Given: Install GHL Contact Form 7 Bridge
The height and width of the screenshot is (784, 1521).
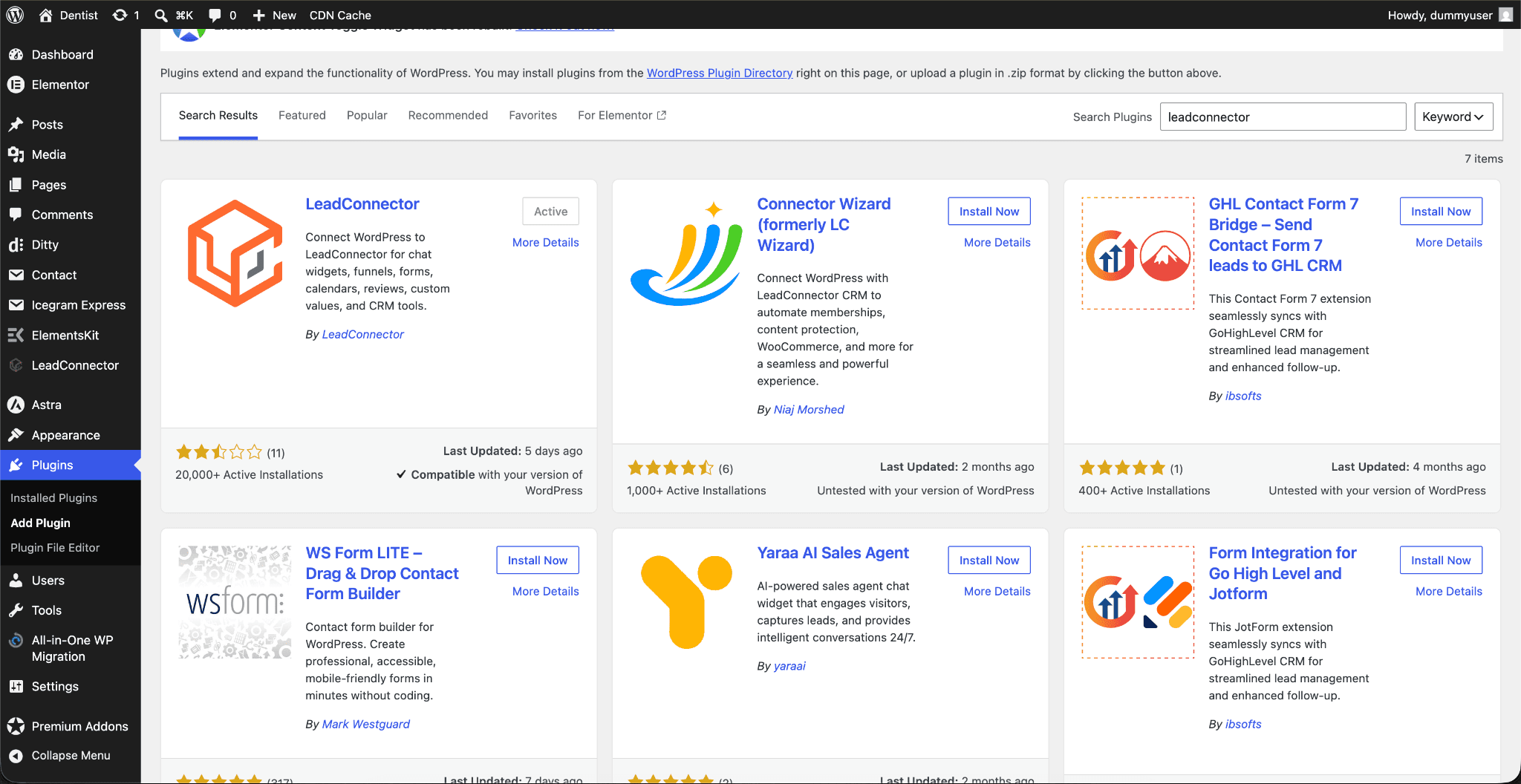Looking at the screenshot, I should click(x=1441, y=211).
